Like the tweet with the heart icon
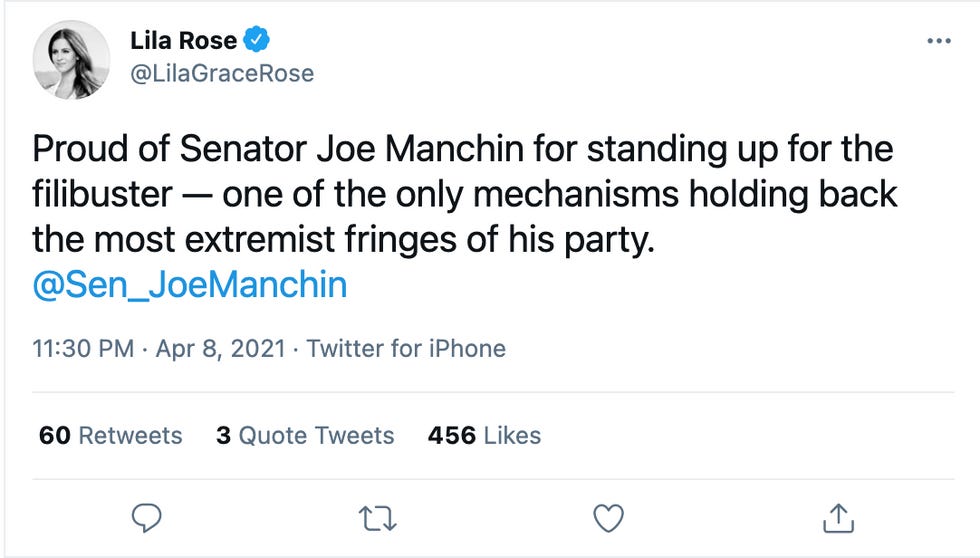This screenshot has width=980, height=558. 608,517
